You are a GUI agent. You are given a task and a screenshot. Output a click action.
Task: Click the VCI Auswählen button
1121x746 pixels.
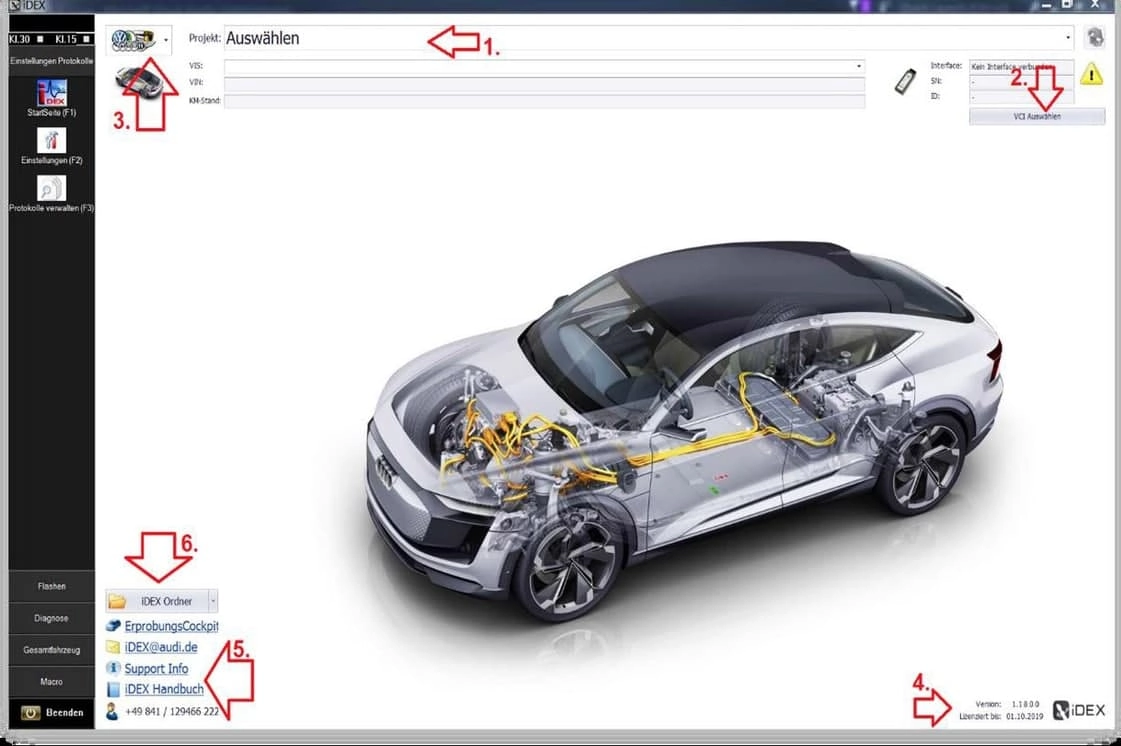(1037, 117)
